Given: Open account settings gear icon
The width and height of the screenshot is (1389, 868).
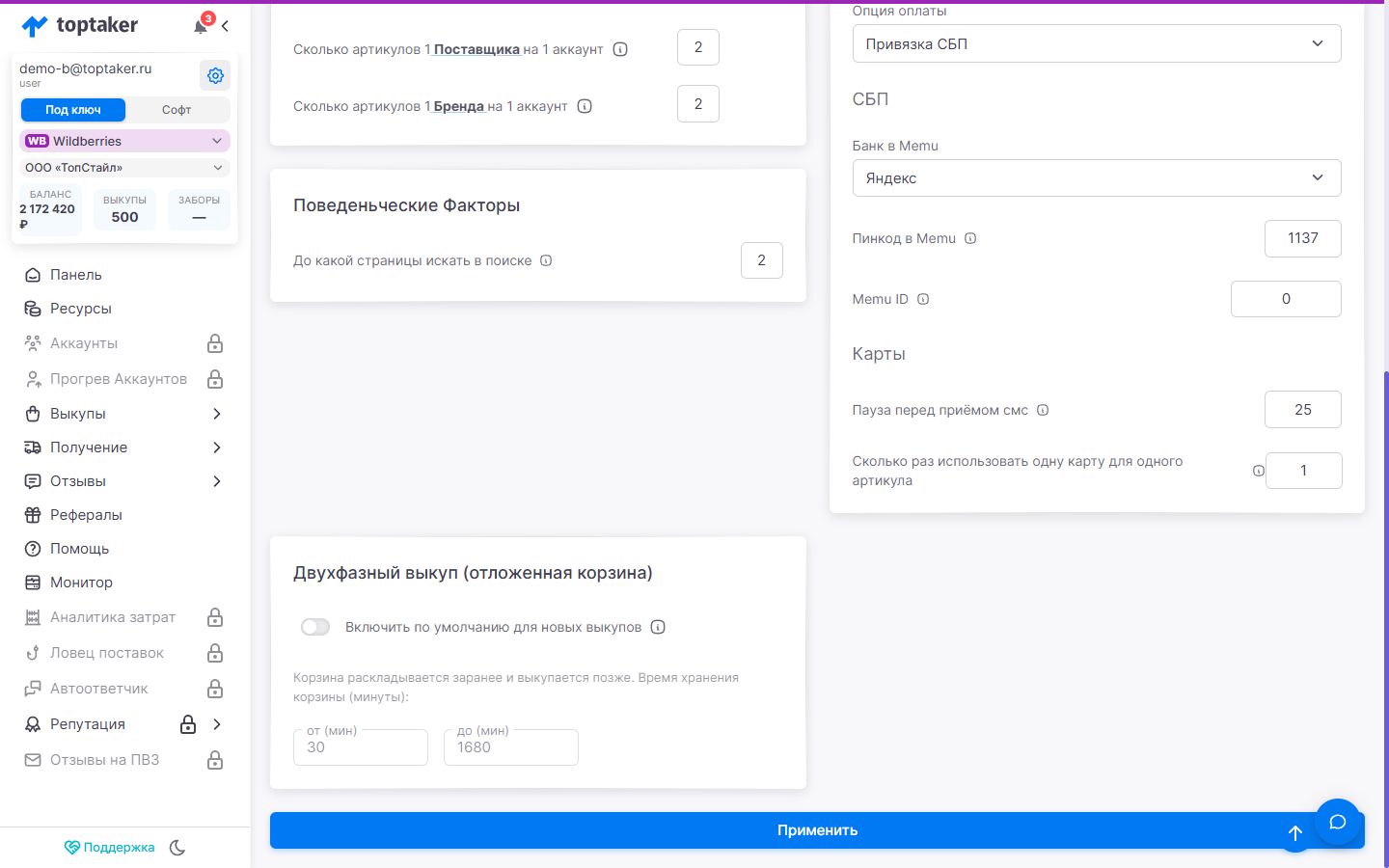Looking at the screenshot, I should (215, 75).
